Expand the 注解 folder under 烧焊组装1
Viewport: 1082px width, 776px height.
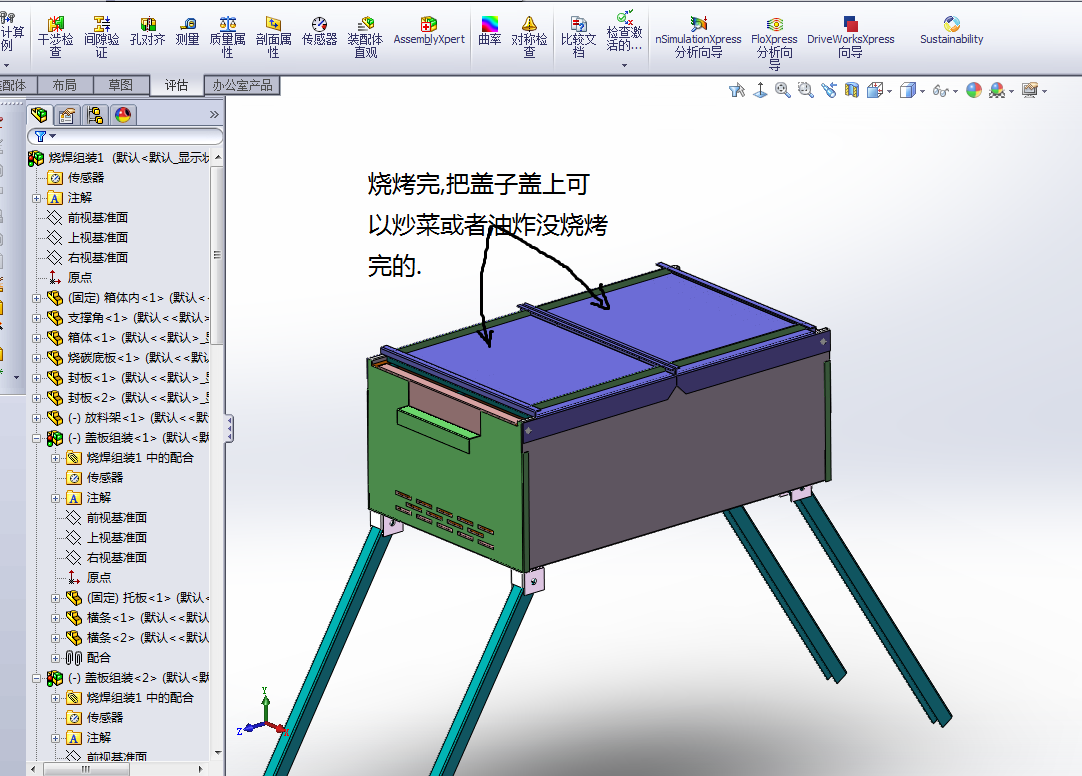37,198
